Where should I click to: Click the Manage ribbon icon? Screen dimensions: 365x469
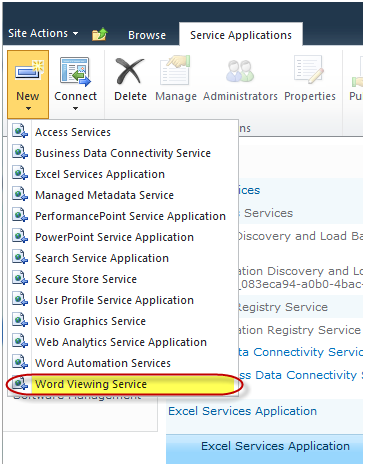(176, 70)
